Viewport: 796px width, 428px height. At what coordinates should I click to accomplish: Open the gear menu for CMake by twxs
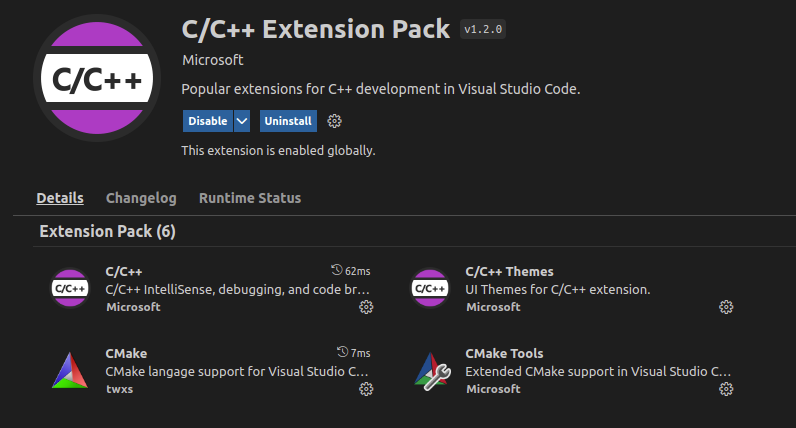tap(366, 389)
